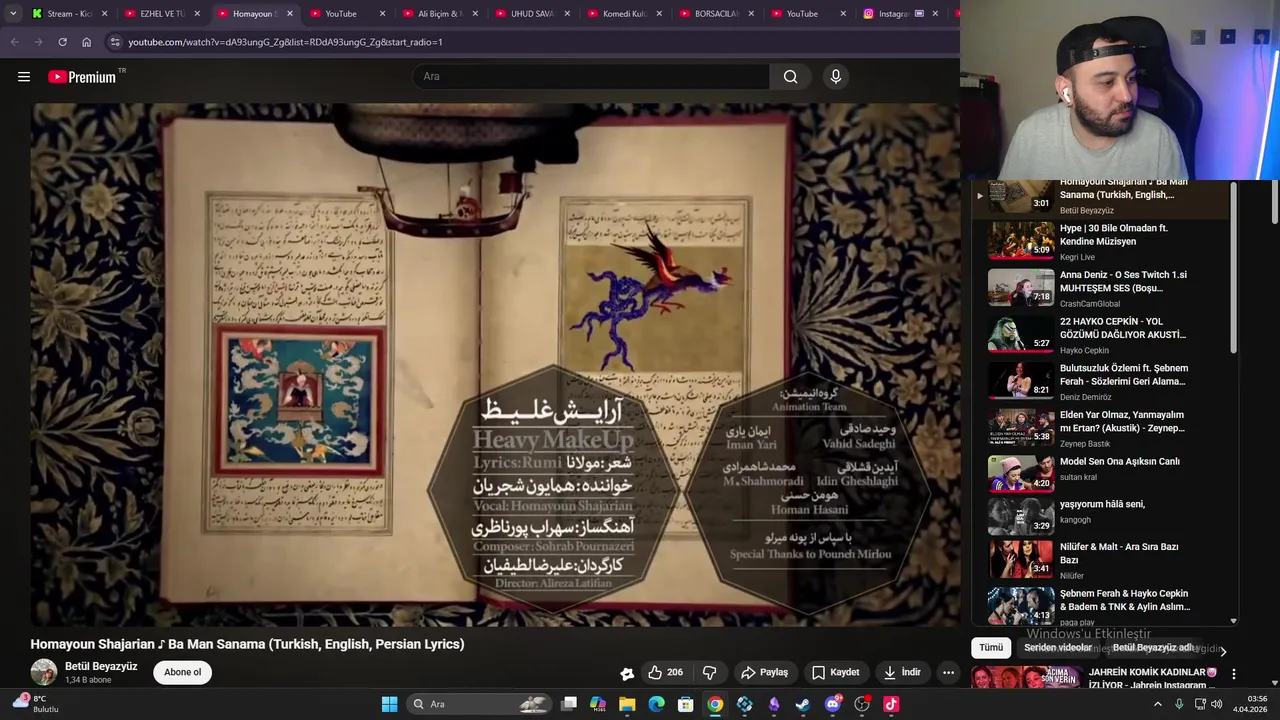Click the main video player area
Screen dimensions: 1280x720
495,365
